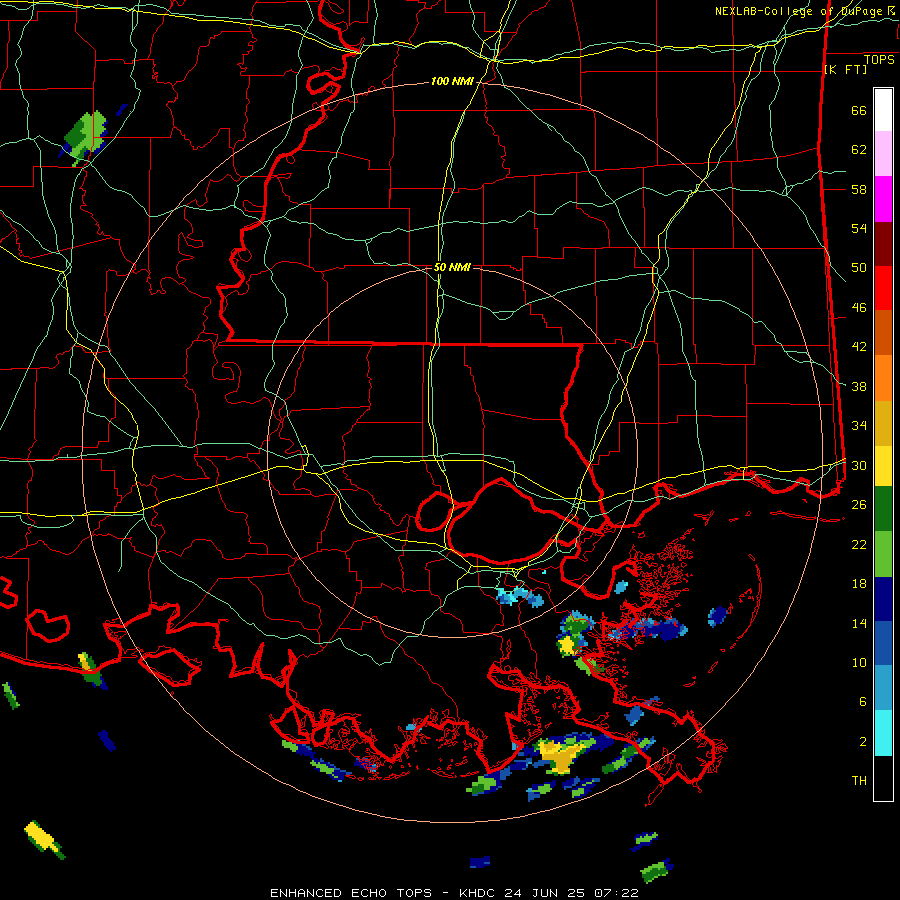
Task: Click the legend value '18'
Action: click(859, 584)
